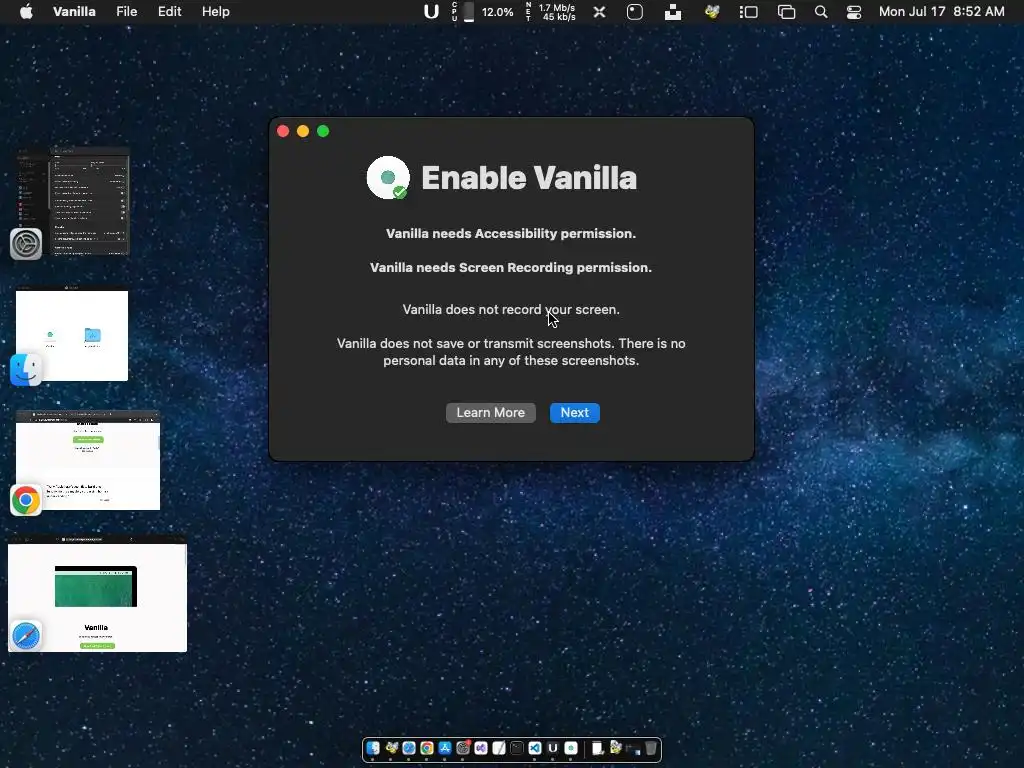1024x768 pixels.
Task: Open Spotlight search magnifier
Action: click(x=821, y=12)
